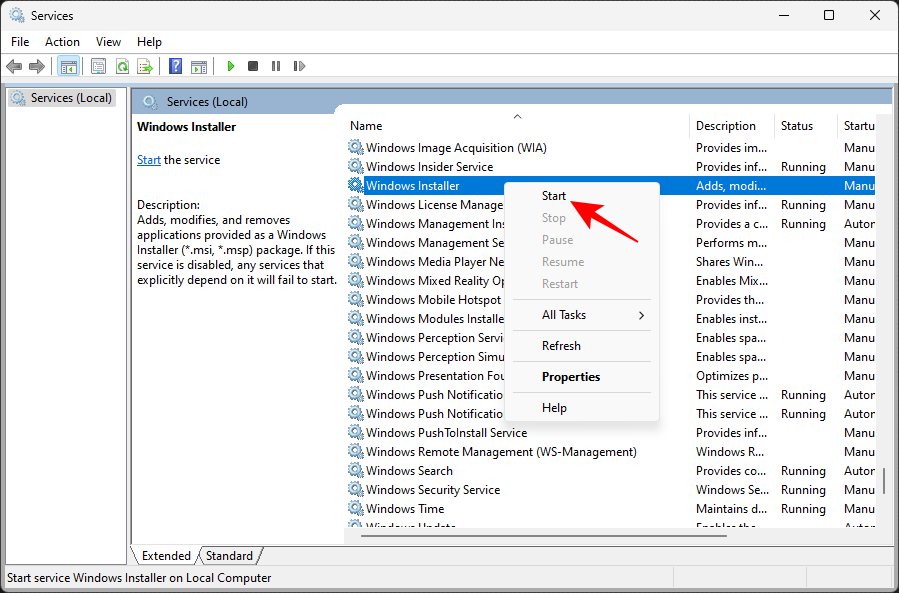Select the Windows Search service row
This screenshot has width=899, height=593.
point(410,470)
